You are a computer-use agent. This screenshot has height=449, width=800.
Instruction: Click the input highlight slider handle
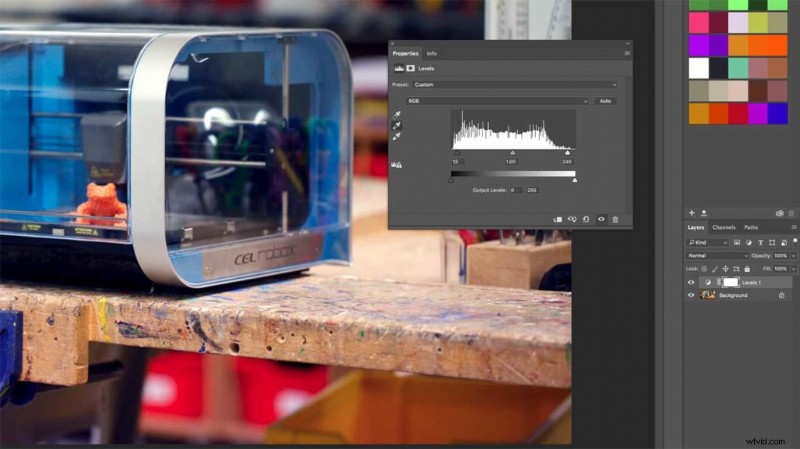567,153
